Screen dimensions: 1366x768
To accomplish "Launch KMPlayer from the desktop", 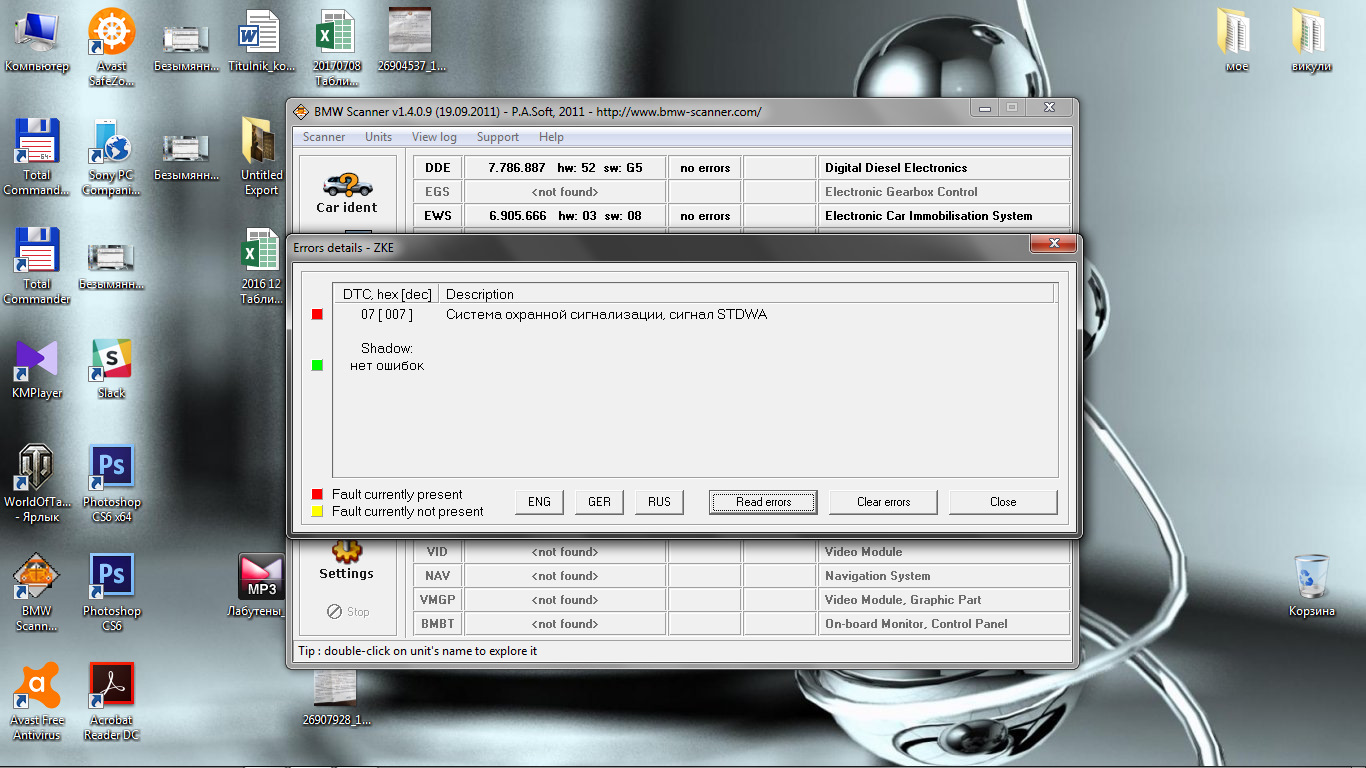I will pos(37,369).
